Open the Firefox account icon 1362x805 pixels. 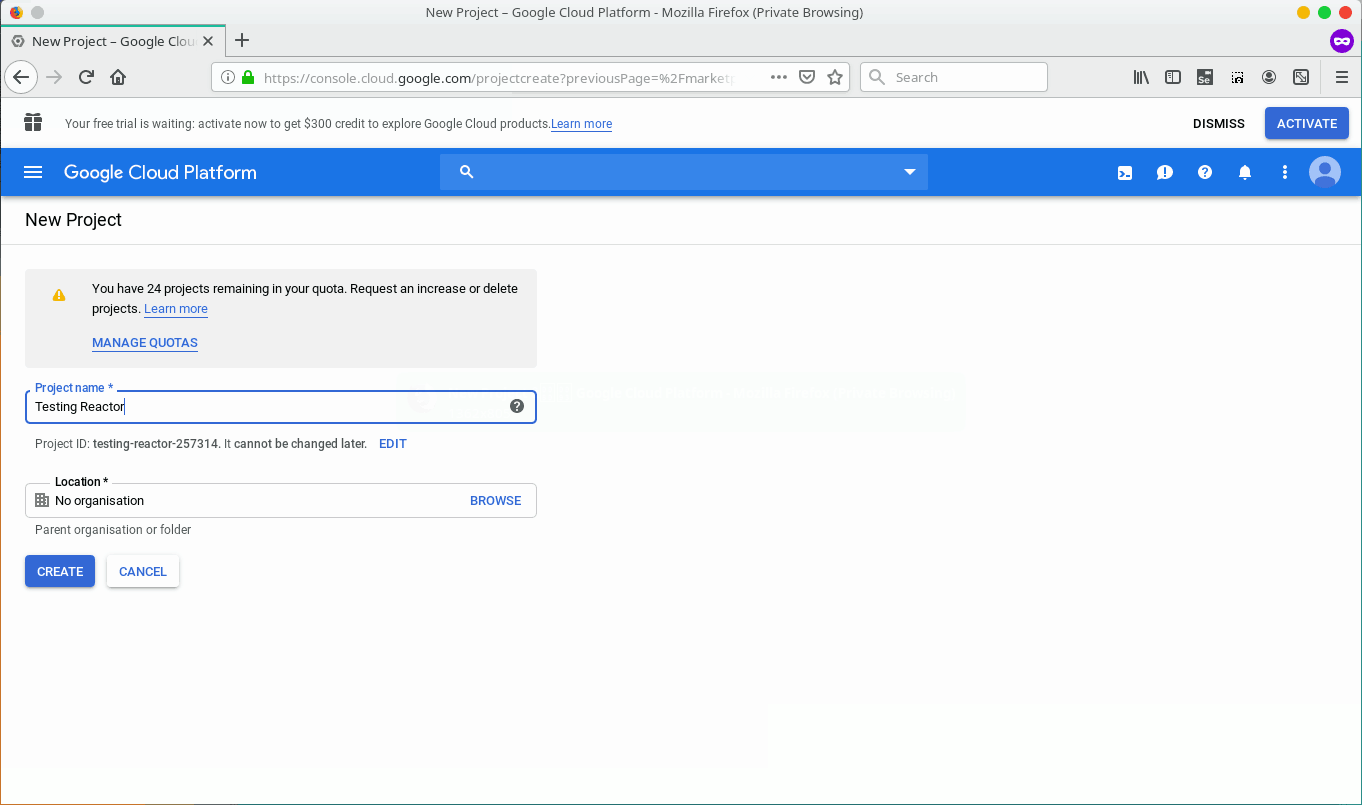[x=1269, y=77]
